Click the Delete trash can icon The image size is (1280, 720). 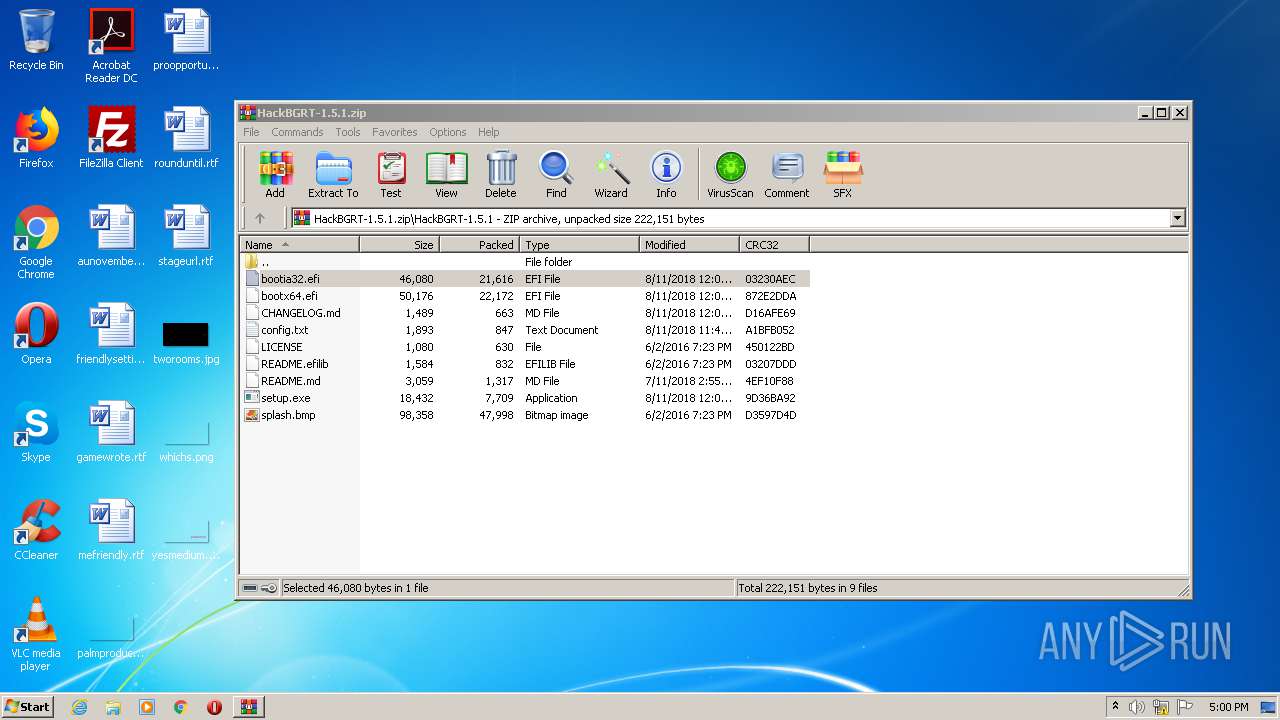pos(501,175)
